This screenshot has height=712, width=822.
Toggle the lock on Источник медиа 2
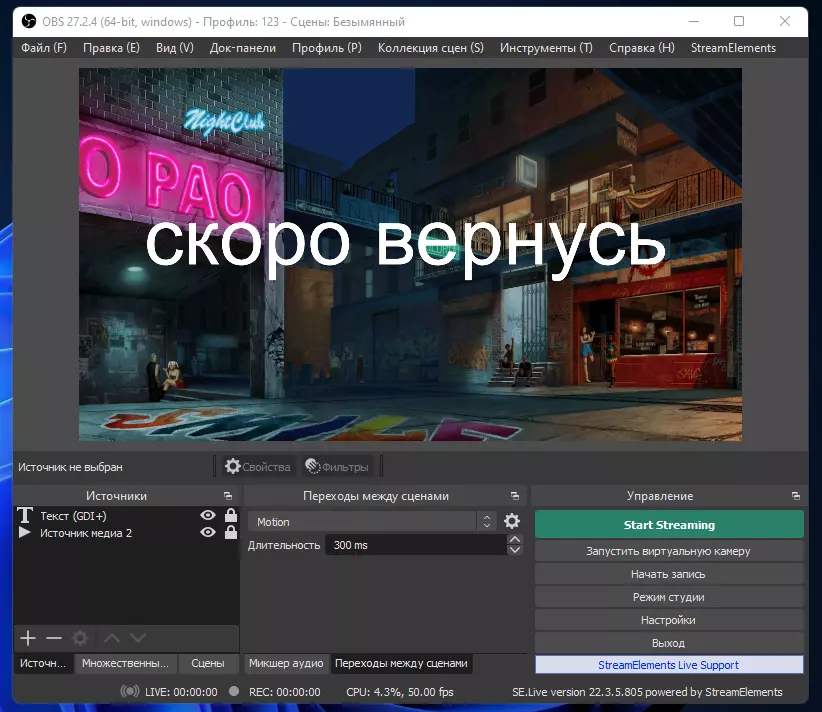(231, 533)
